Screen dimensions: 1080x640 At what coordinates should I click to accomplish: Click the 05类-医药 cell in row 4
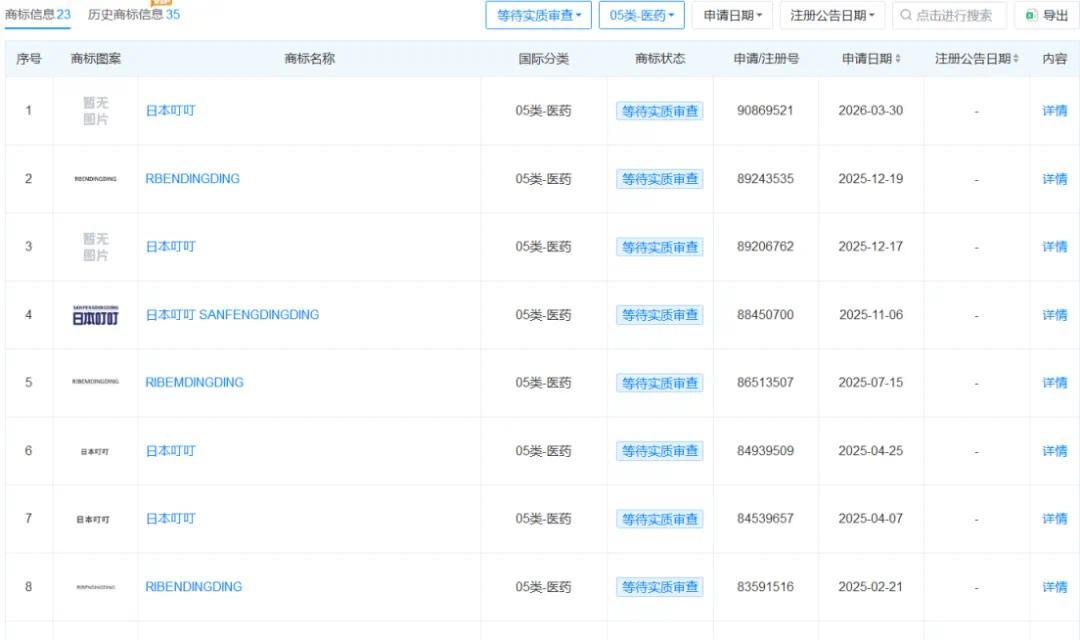(543, 315)
